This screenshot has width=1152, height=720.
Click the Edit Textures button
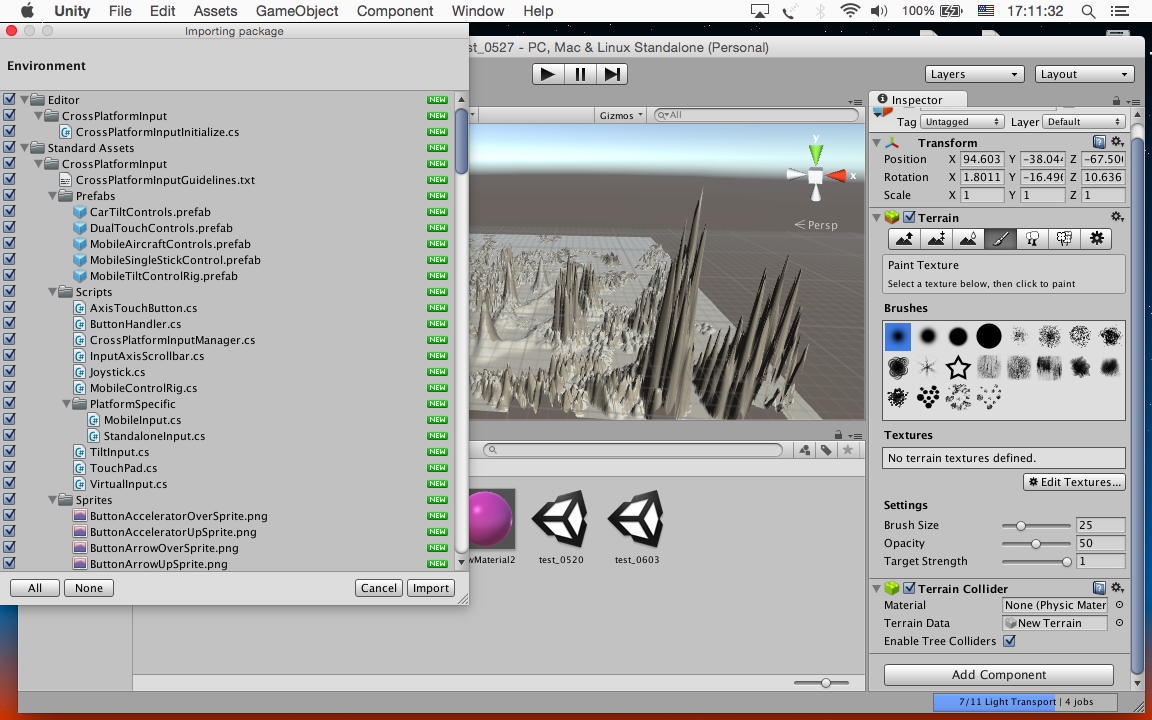(1074, 482)
